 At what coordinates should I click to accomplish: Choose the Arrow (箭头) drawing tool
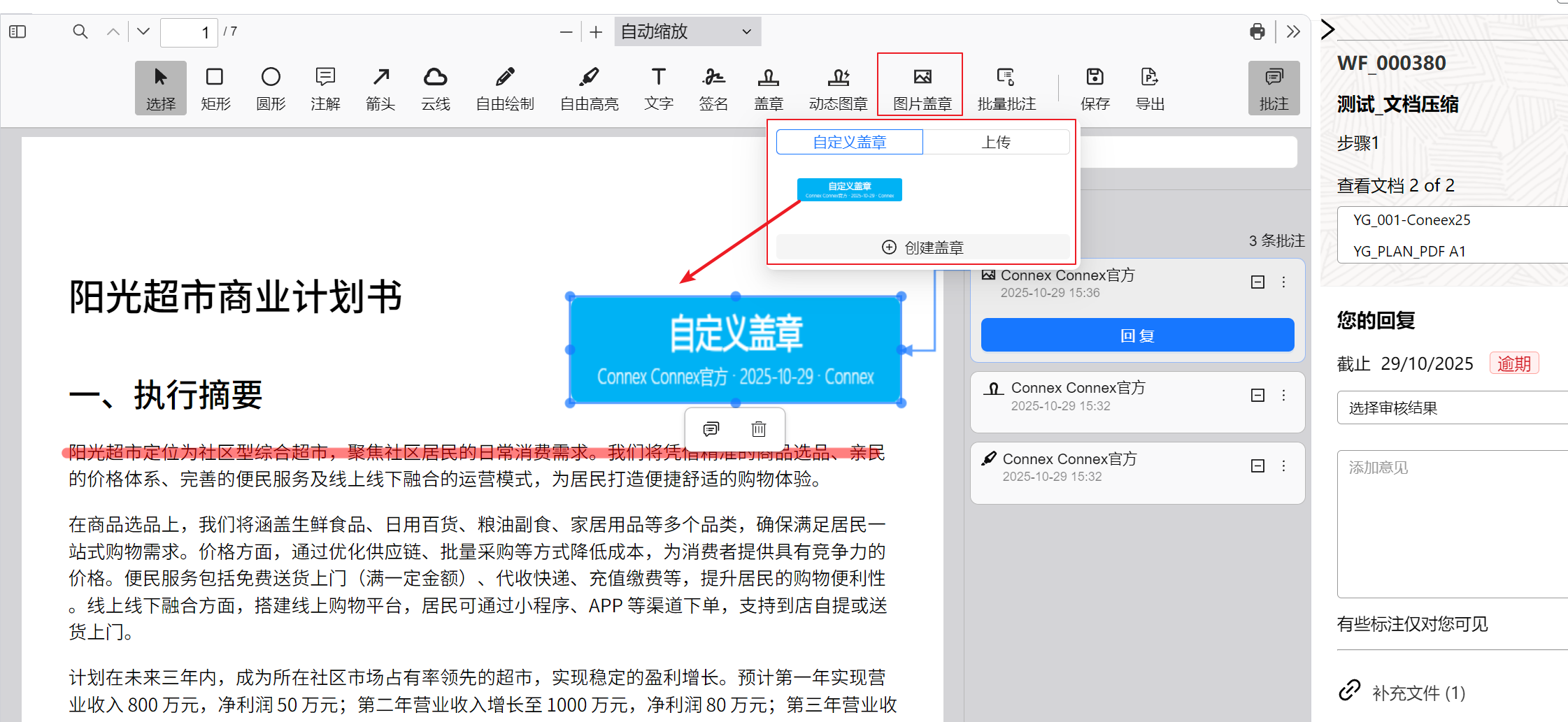[380, 87]
